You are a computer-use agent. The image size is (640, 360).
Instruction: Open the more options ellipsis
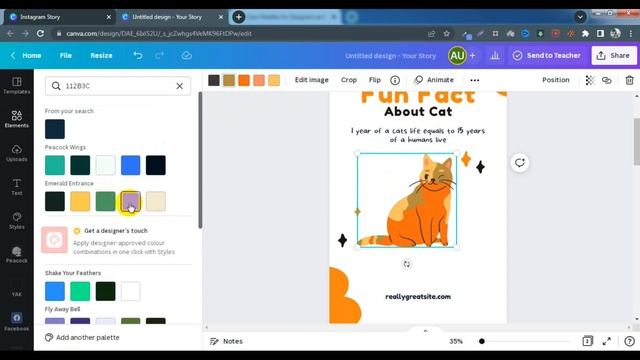tap(475, 80)
